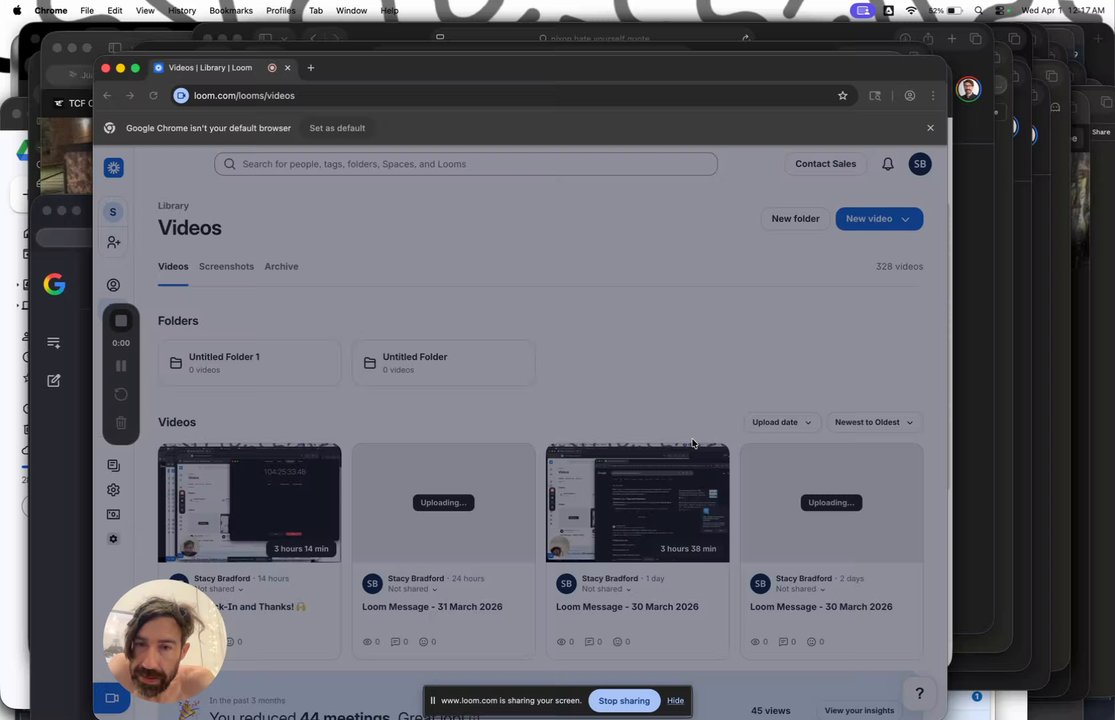Expand Not shared dropdown on 2 days video

pyautogui.click(x=800, y=589)
